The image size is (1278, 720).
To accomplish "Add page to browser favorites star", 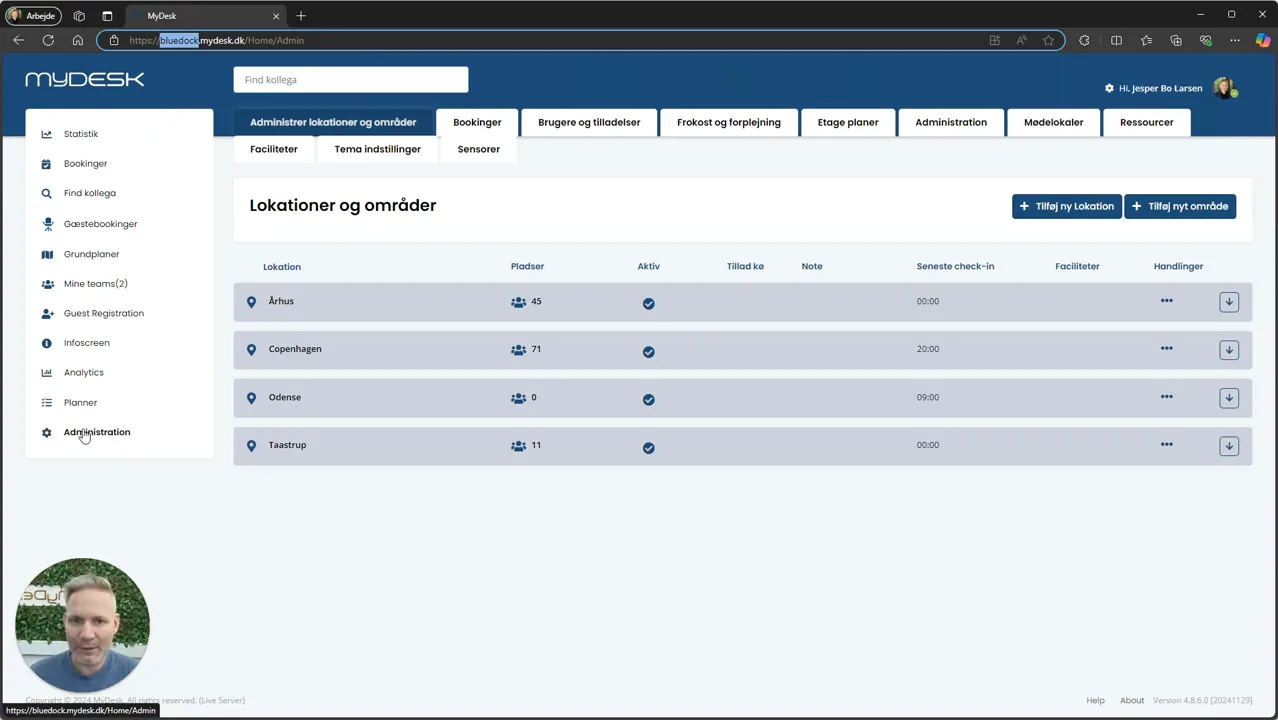I will tap(1048, 40).
